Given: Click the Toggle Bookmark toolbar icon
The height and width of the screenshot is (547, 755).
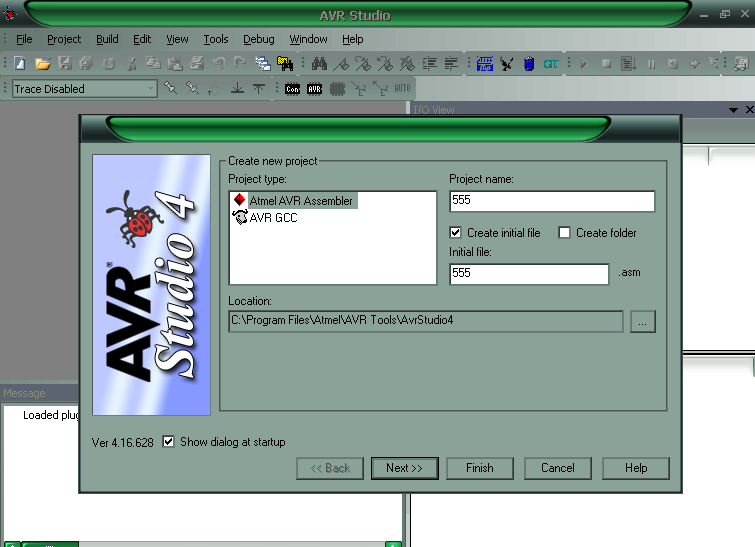Looking at the screenshot, I should (341, 63).
